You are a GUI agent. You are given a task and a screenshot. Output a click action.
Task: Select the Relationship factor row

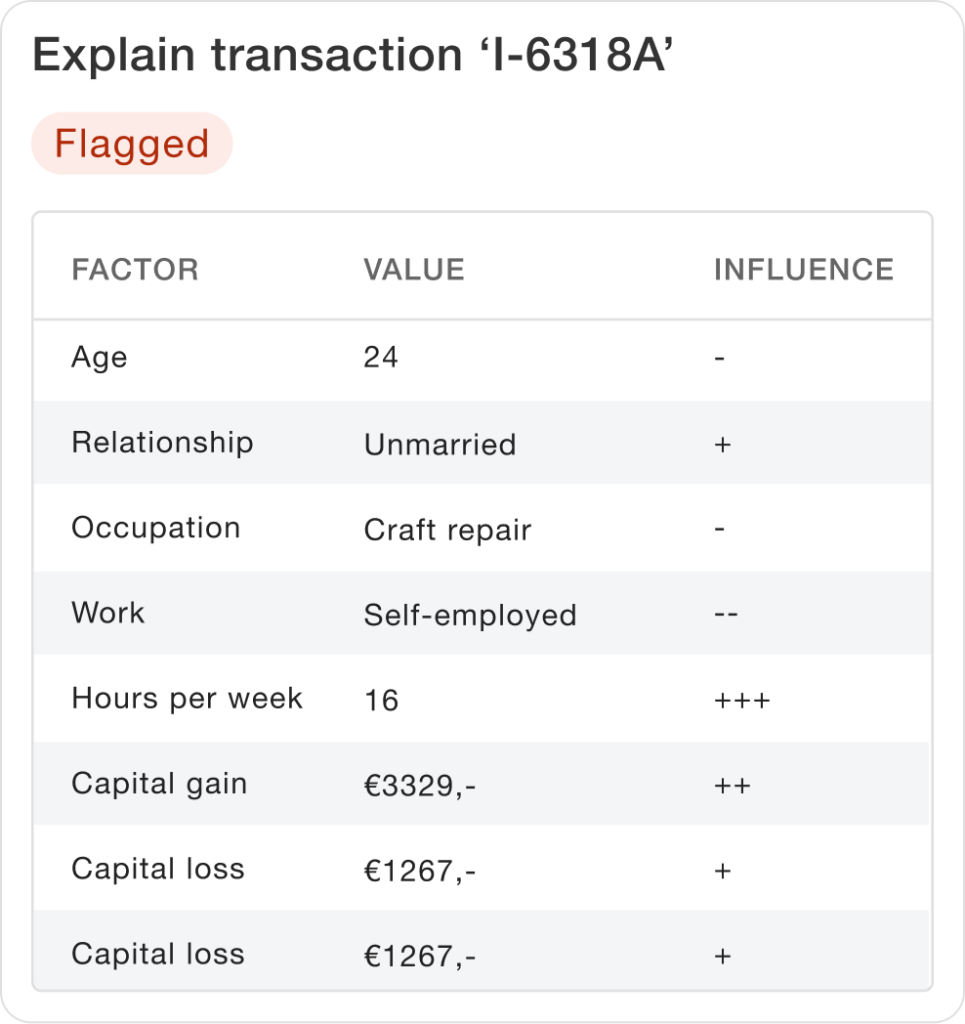point(482,443)
